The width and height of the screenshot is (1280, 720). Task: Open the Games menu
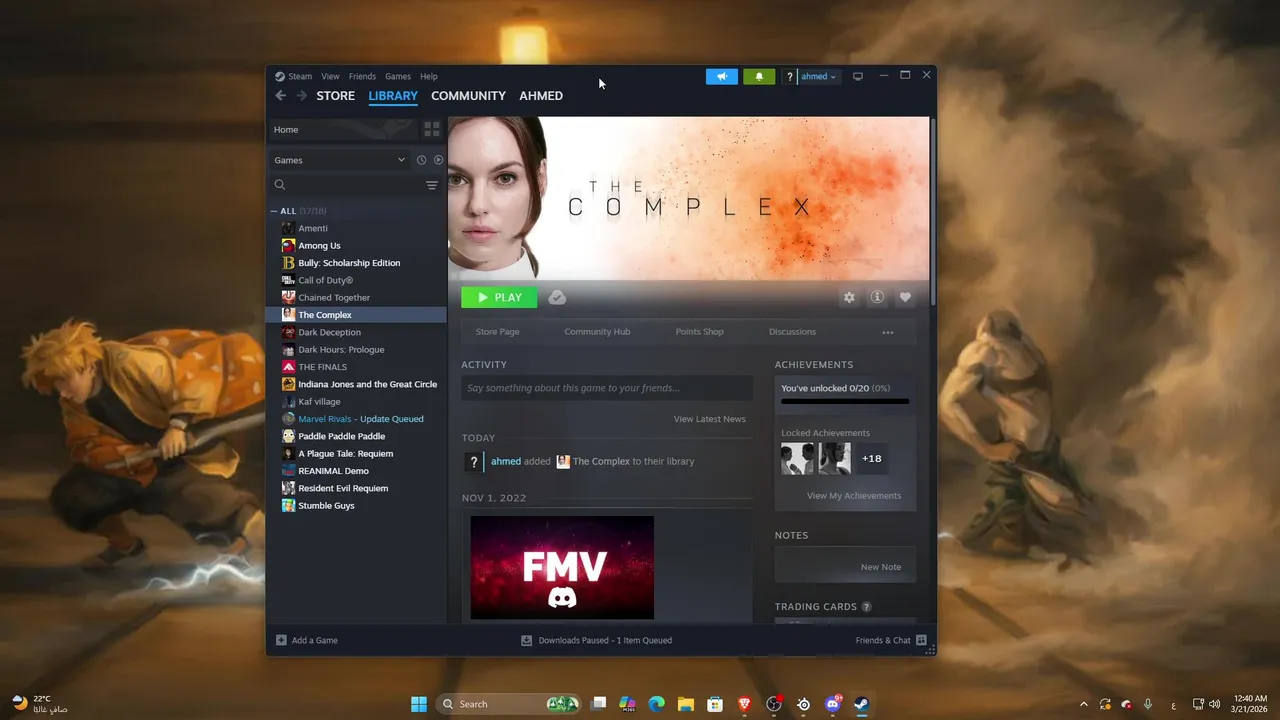tap(398, 76)
